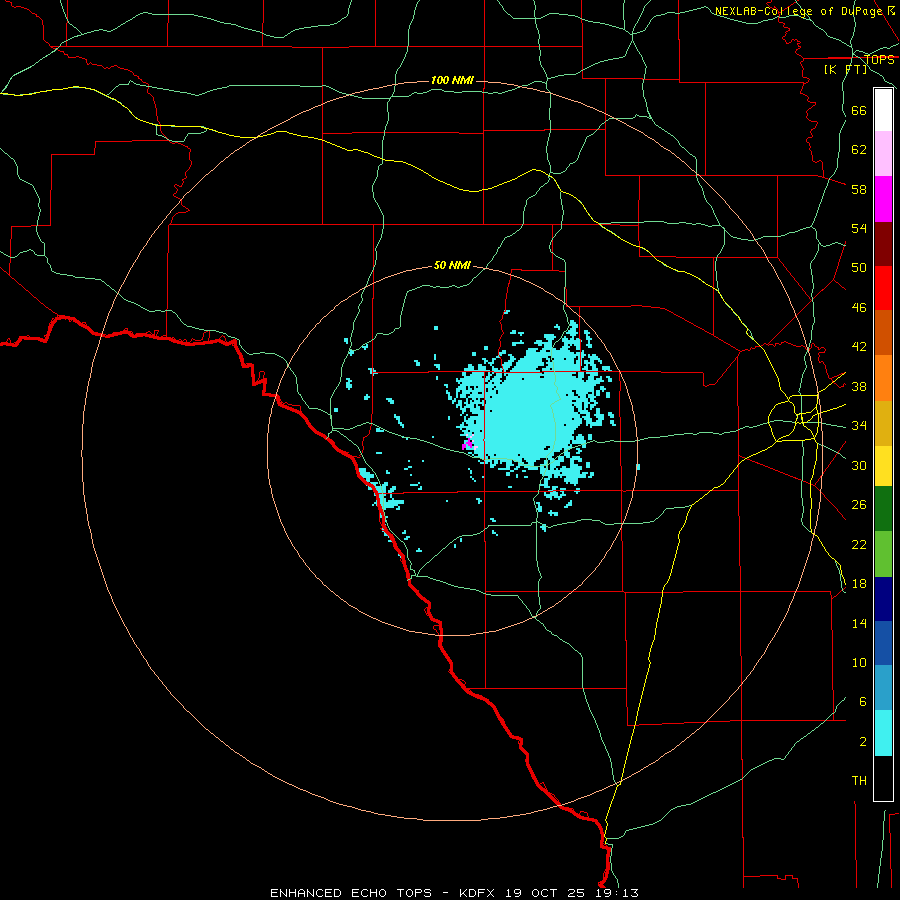Click the '66' legend value
900x900 pixels.
tap(859, 111)
